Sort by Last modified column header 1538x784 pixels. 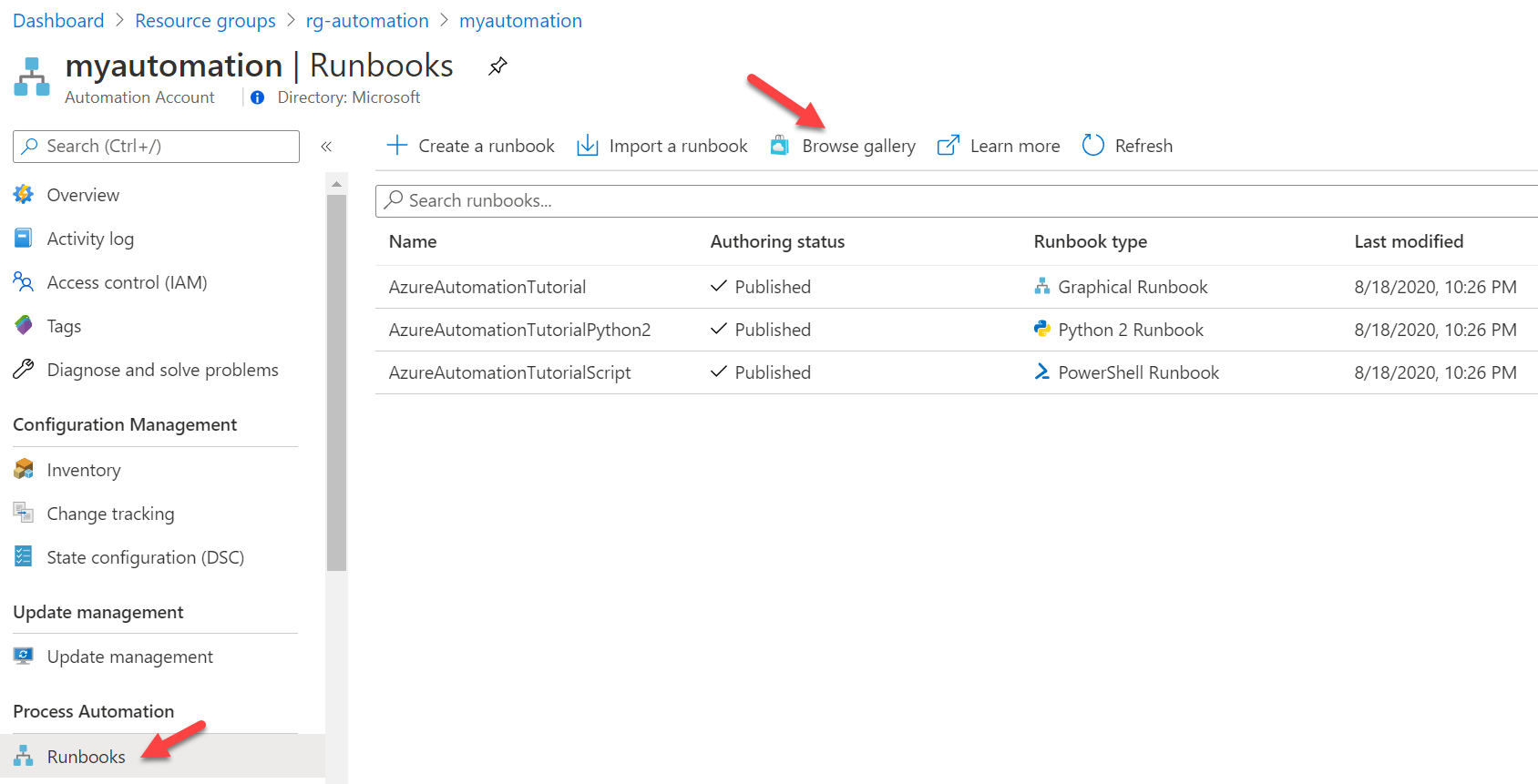[x=1409, y=241]
